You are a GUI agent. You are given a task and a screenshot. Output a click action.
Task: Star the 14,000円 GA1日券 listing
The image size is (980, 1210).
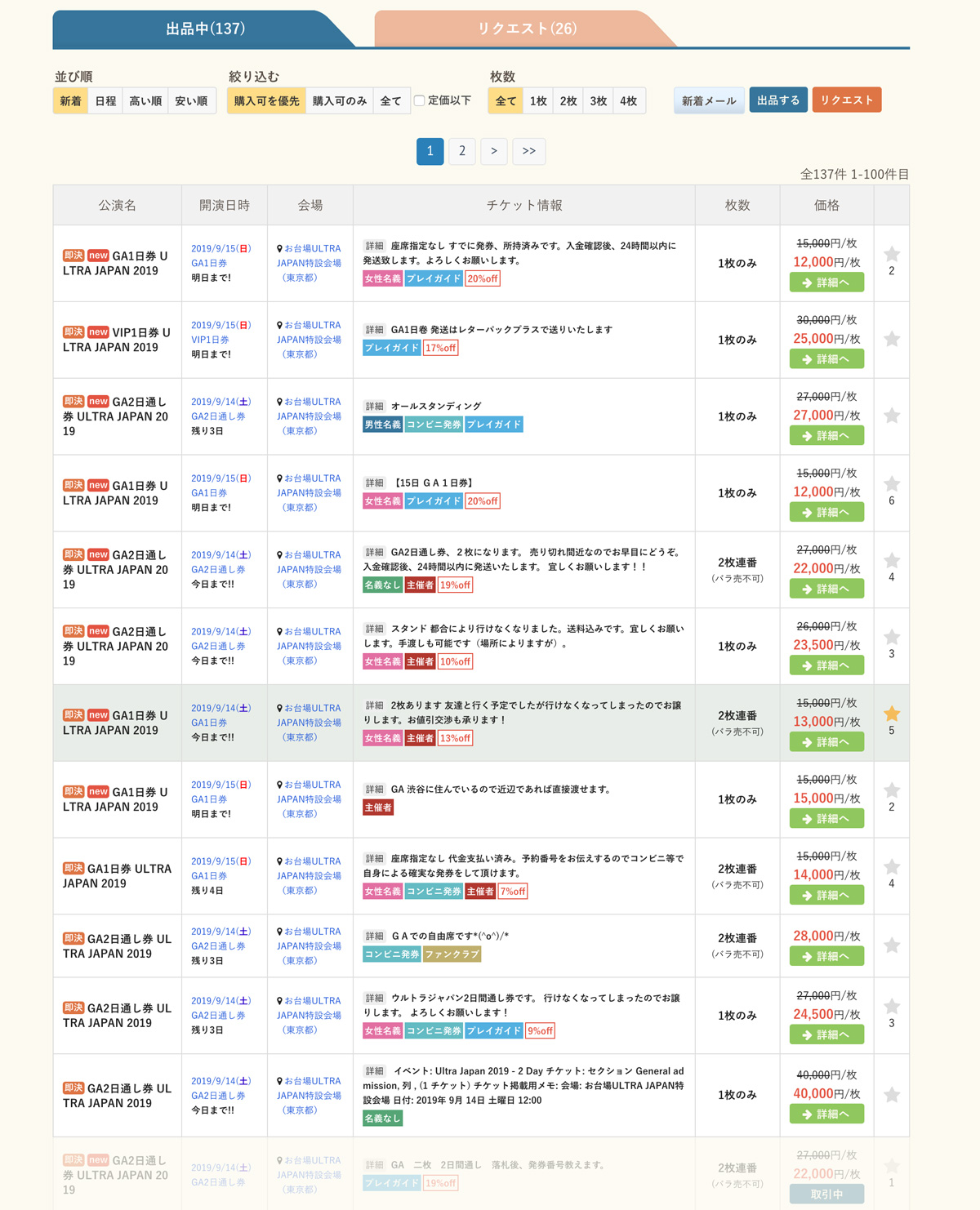pos(892,867)
